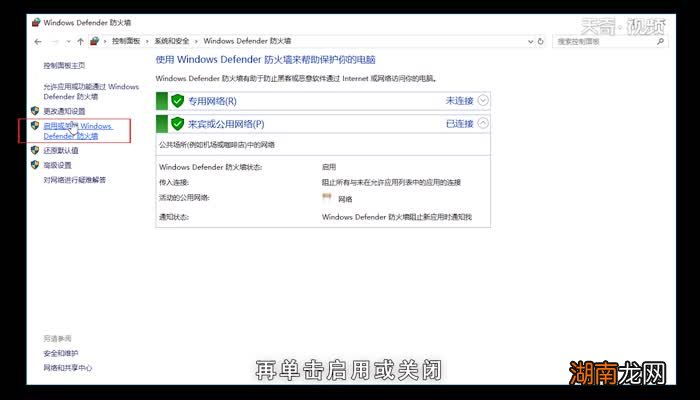This screenshot has width=700, height=400.
Task: Click the 传入连接 label
Action: [x=174, y=183]
